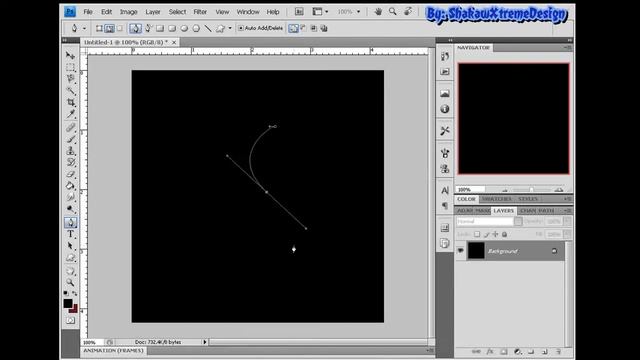Image resolution: width=640 pixels, height=360 pixels.
Task: Click the Hand tool in application bar
Action: [x=378, y=12]
